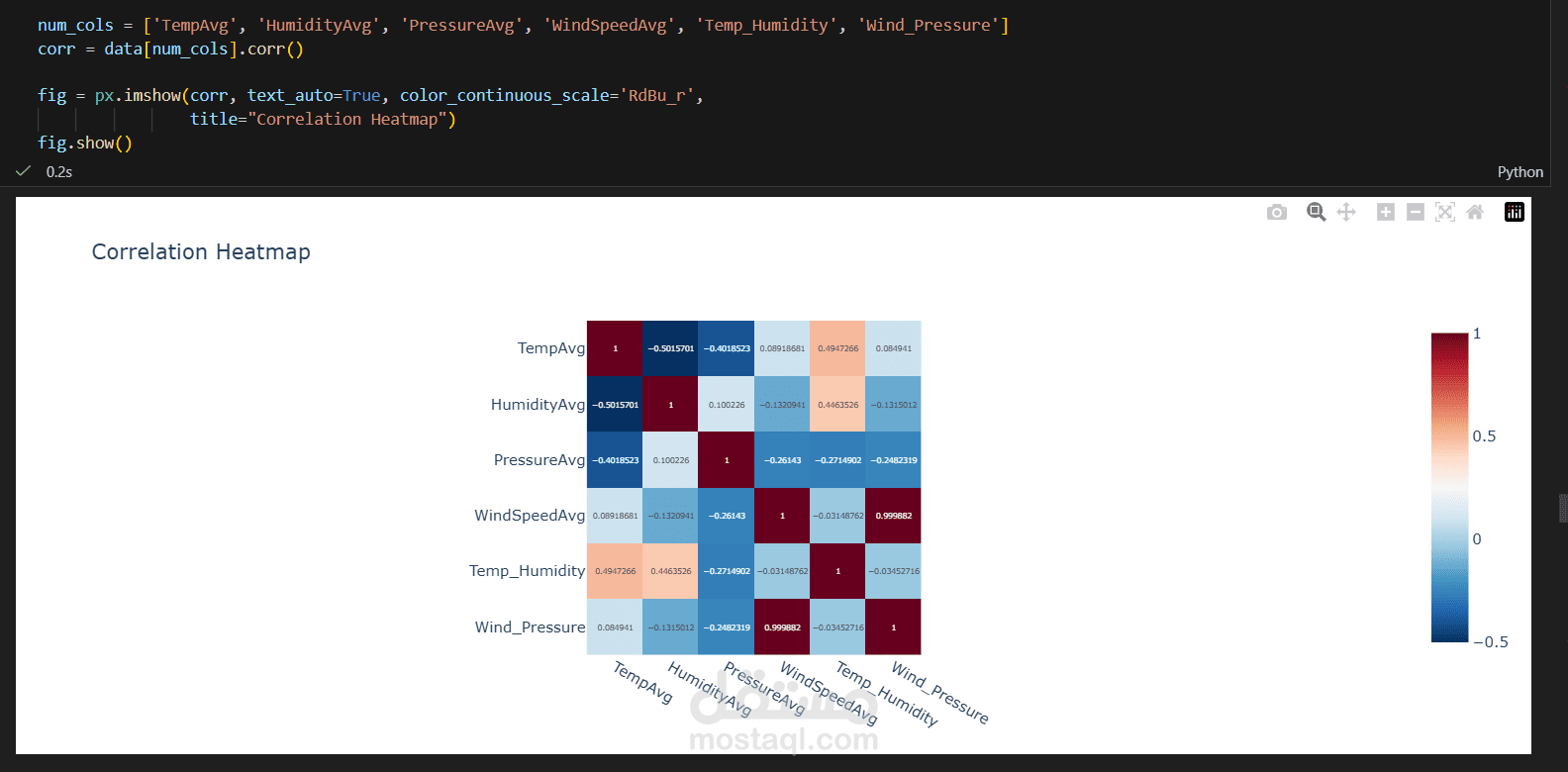Select the Pan tool in the plot modebar
Viewport: 1568px width, 772px height.
coord(1346,212)
